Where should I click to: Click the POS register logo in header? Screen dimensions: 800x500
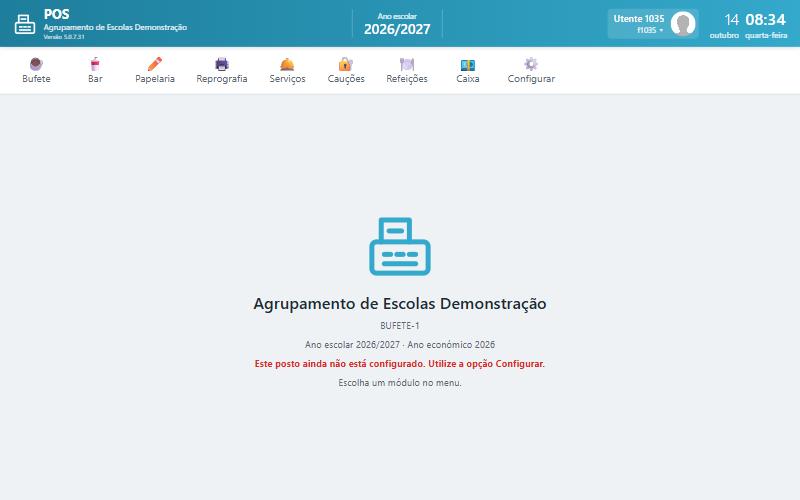[25, 24]
